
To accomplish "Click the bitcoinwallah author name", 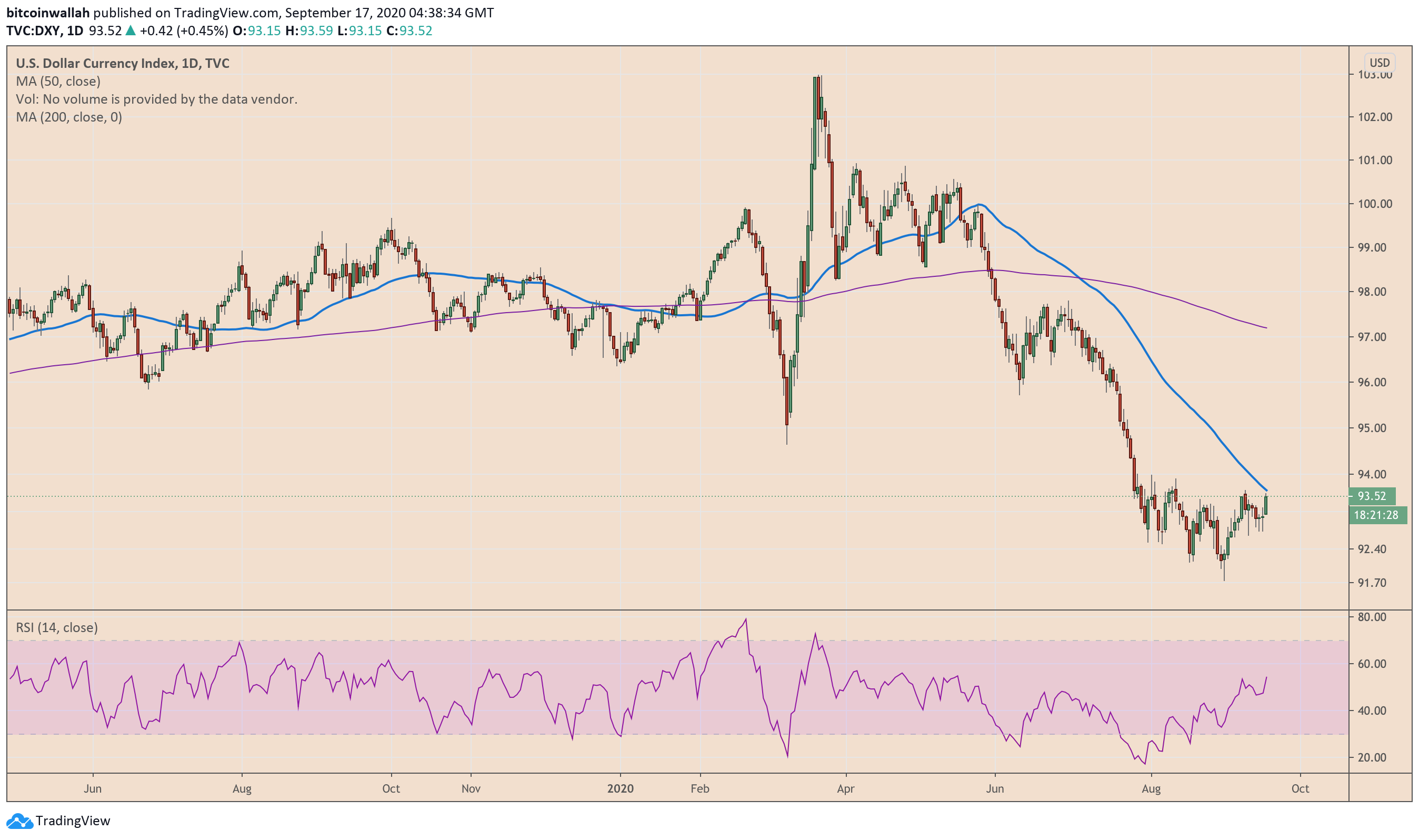I will coord(48,13).
